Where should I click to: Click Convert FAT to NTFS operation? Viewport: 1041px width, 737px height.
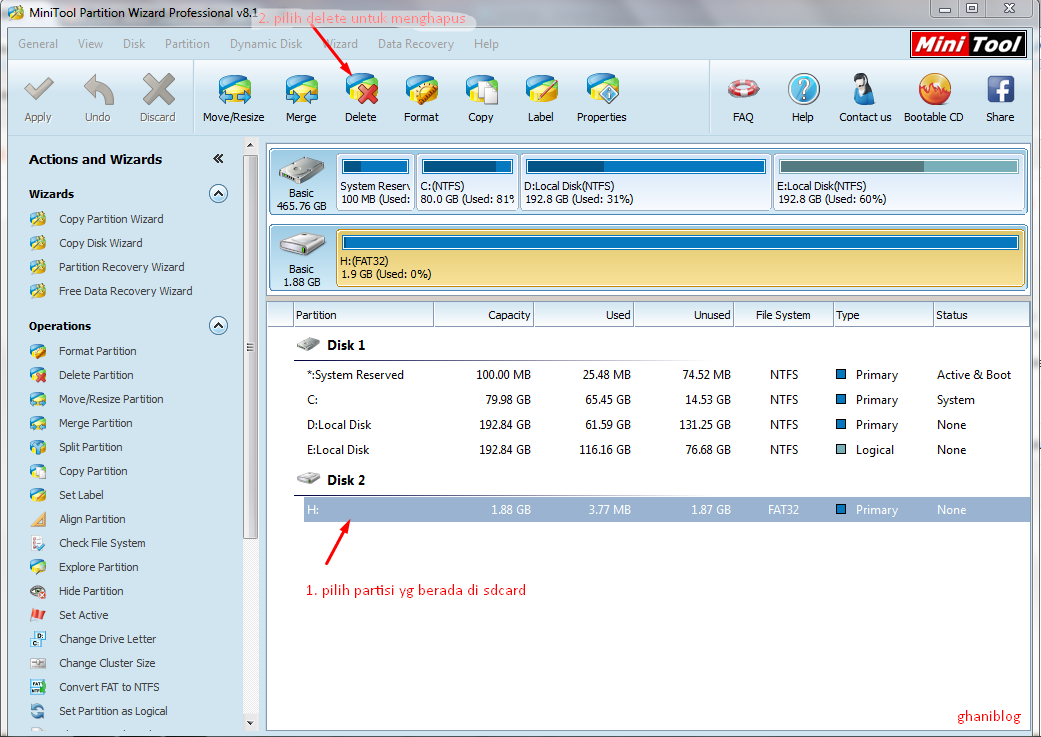pos(109,687)
